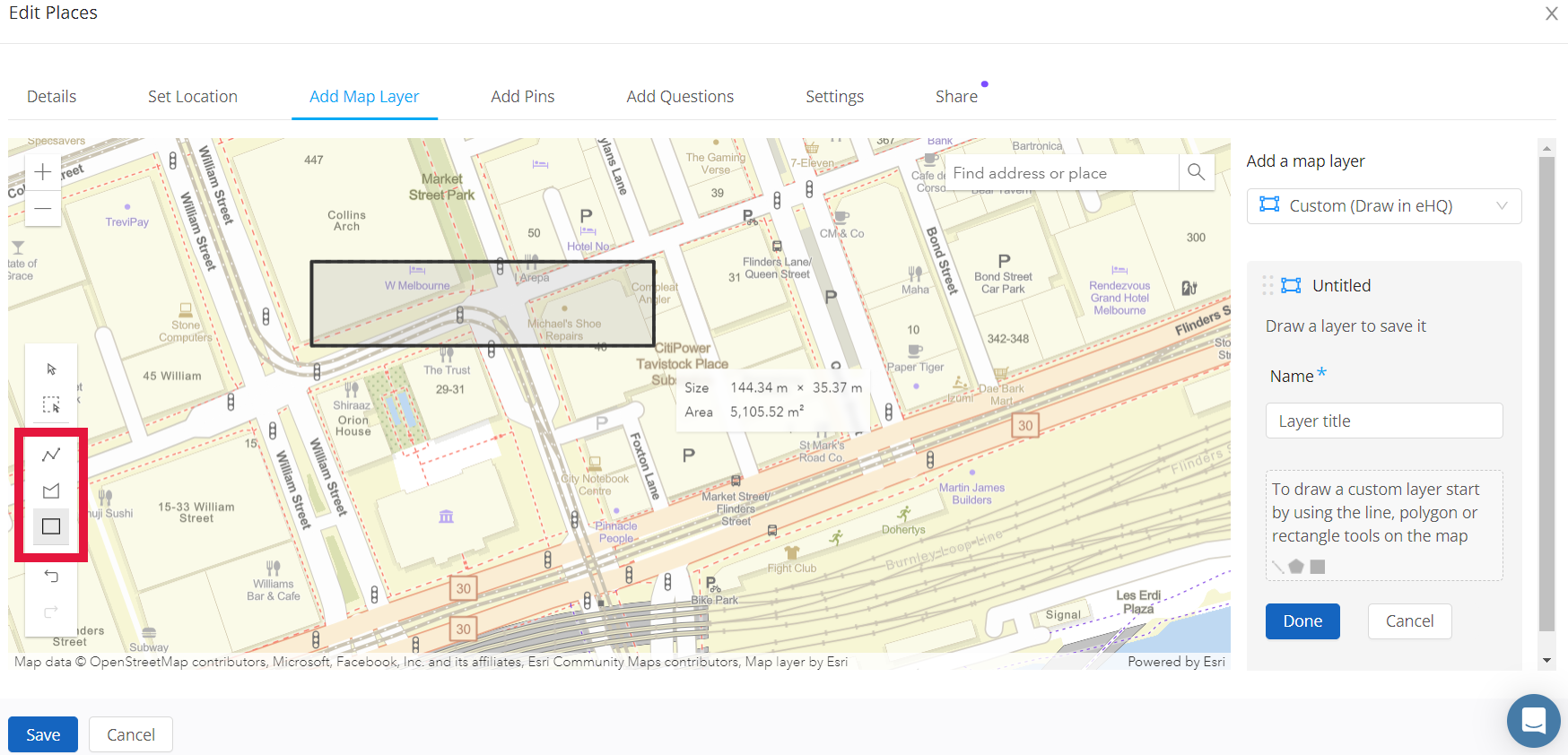Click the side panel scrollbar thumb
Image resolution: width=1568 pixels, height=755 pixels.
pos(1546,395)
